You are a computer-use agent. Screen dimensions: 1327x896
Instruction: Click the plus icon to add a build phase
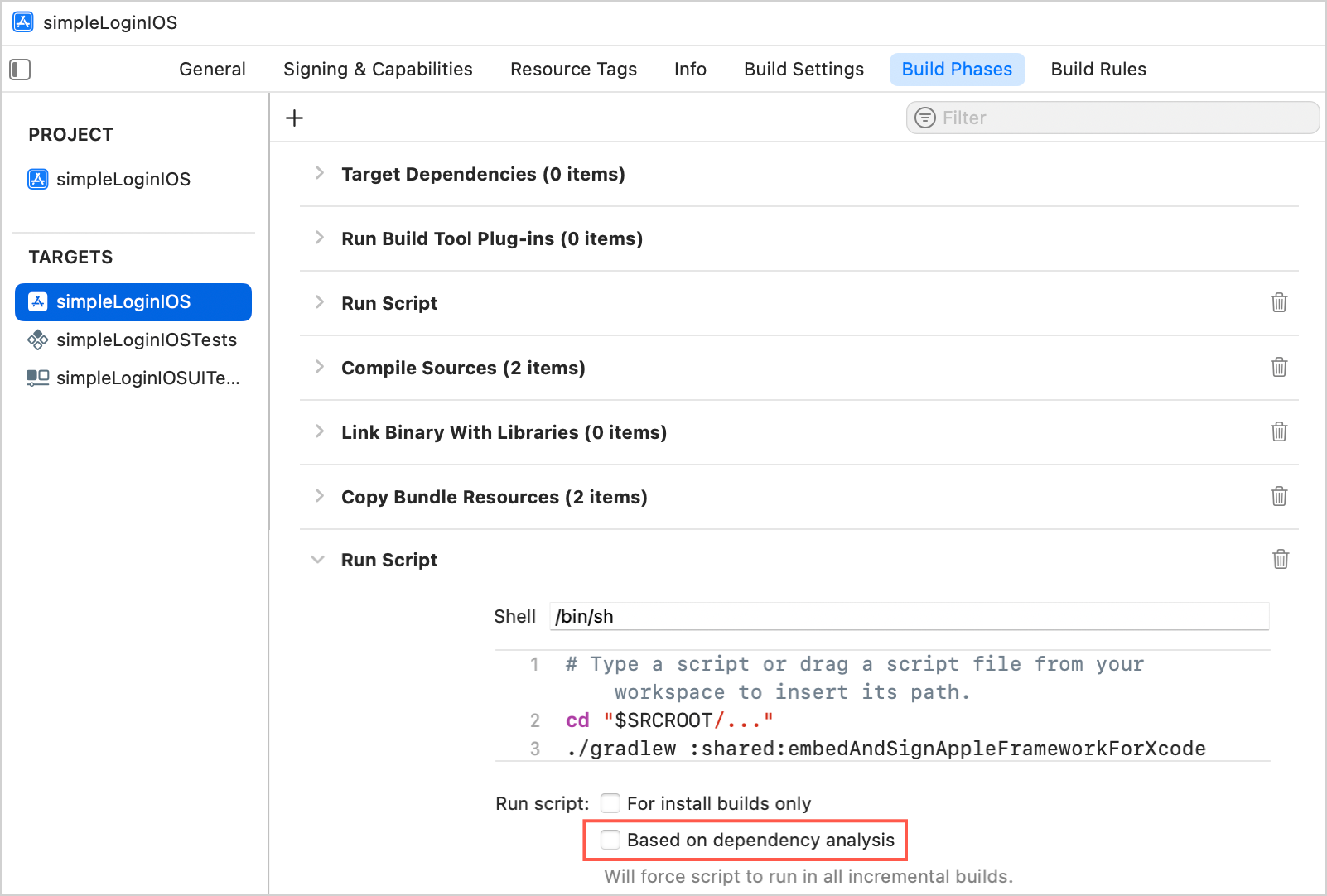(294, 118)
